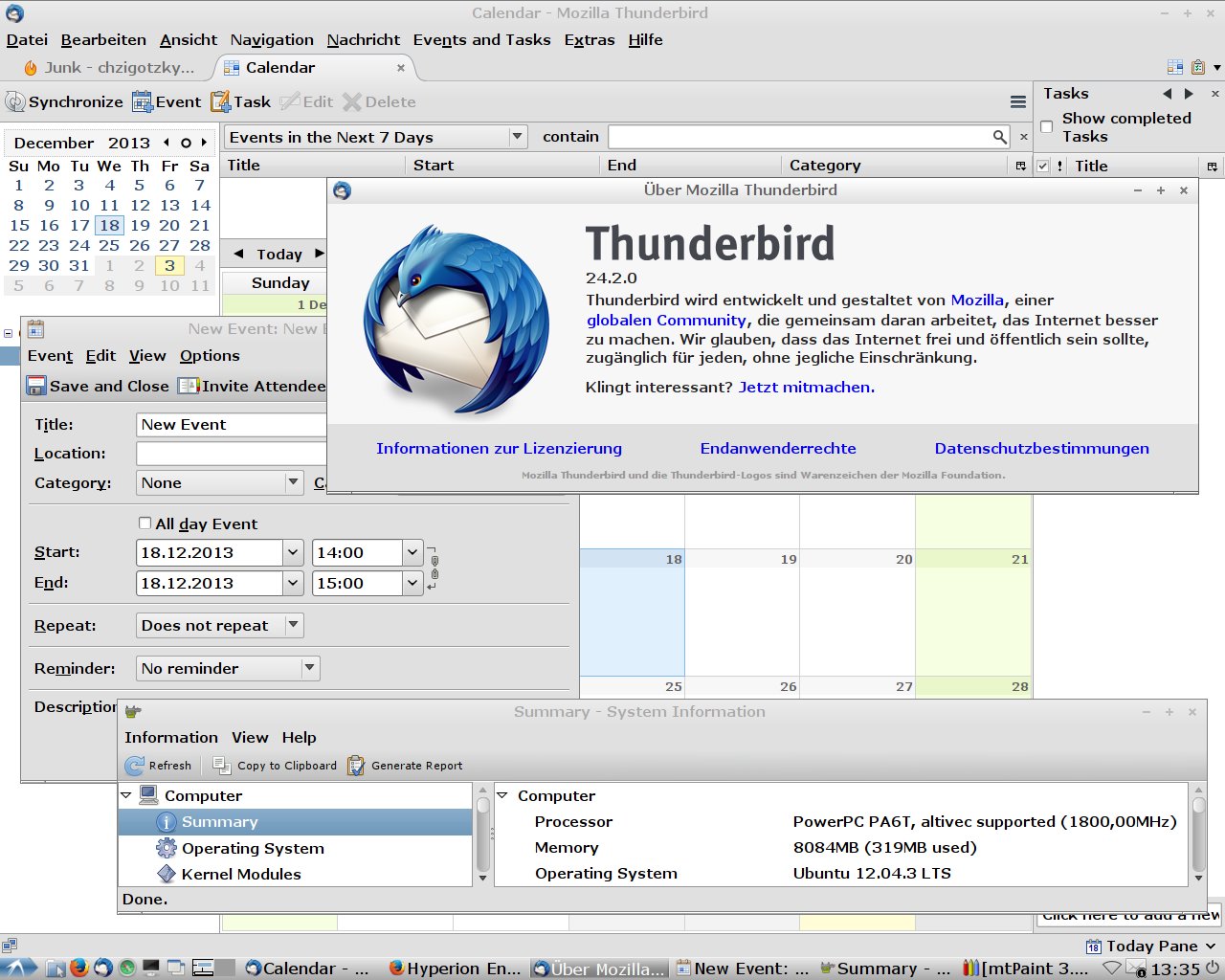Open the Informationen zur Lizenzierung link
The height and width of the screenshot is (980, 1225).
click(x=499, y=448)
